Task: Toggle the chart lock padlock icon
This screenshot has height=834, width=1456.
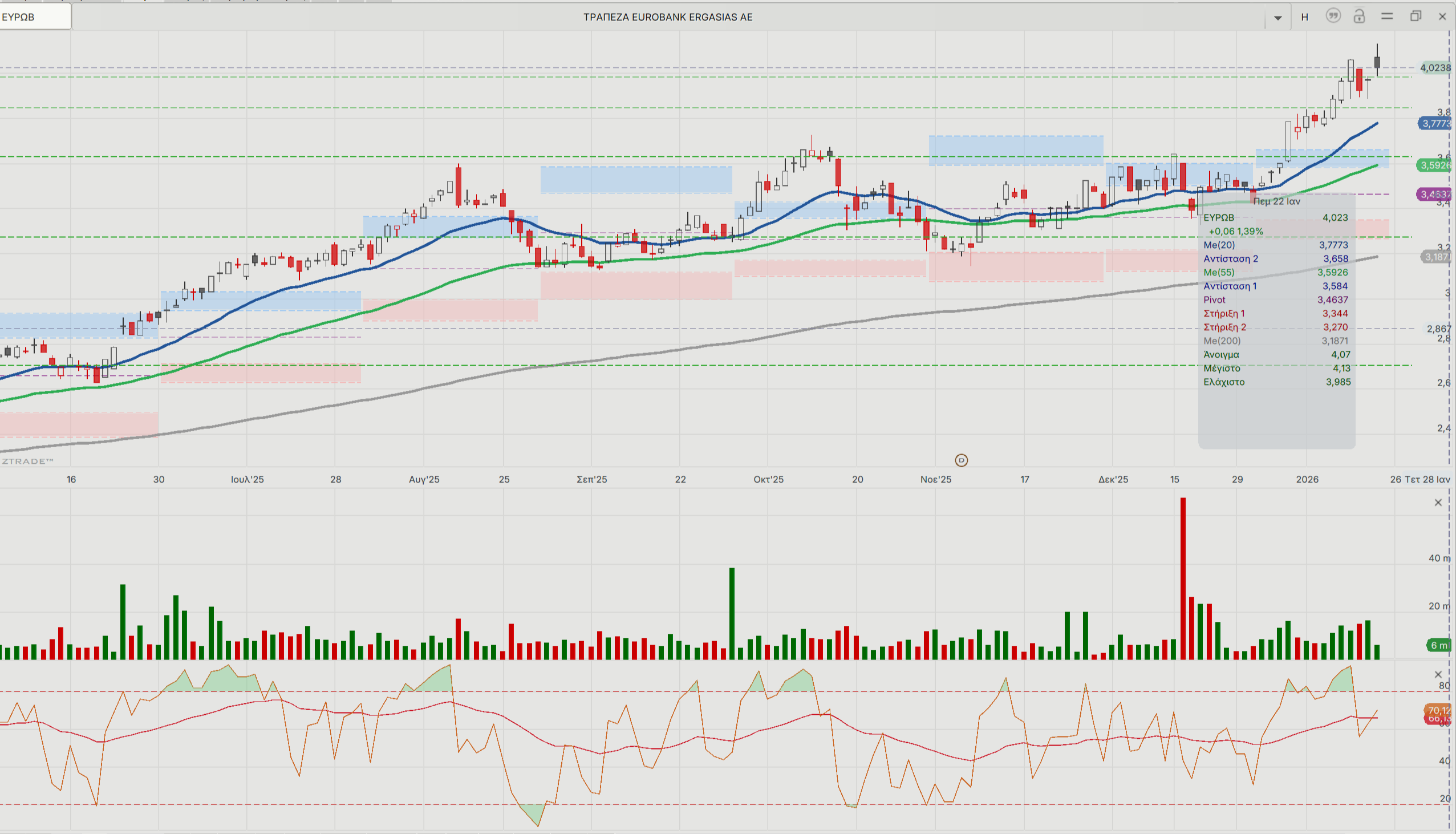Action: pyautogui.click(x=1359, y=16)
